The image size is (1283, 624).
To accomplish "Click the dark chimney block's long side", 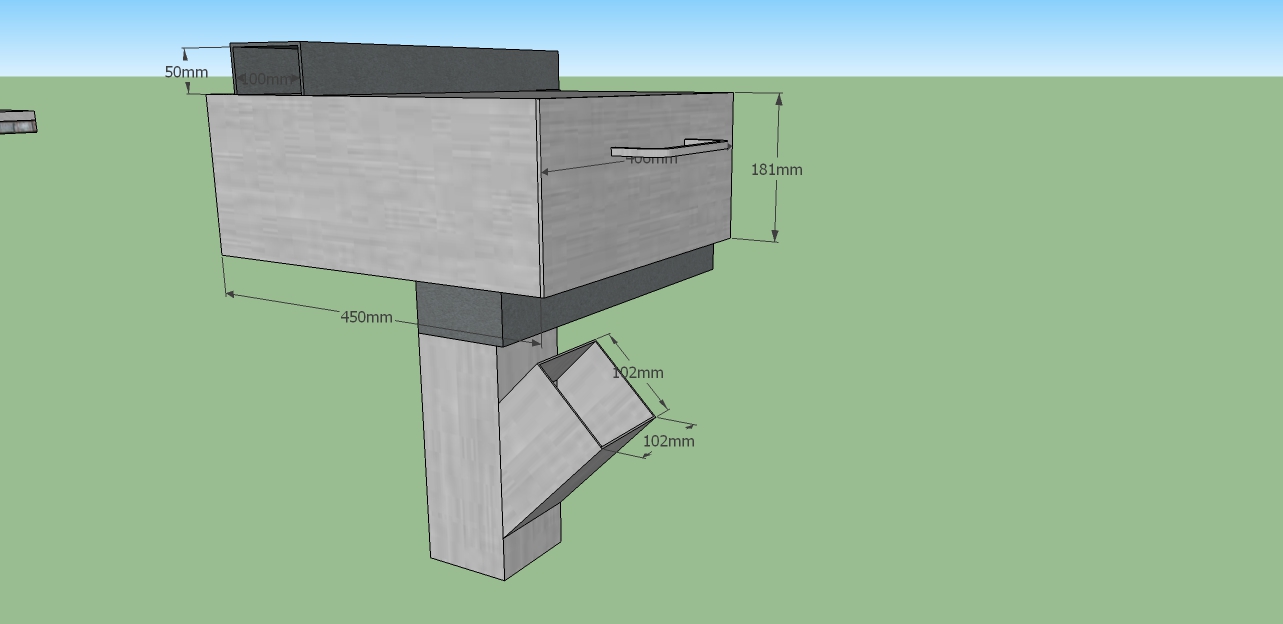I will coord(430,70).
